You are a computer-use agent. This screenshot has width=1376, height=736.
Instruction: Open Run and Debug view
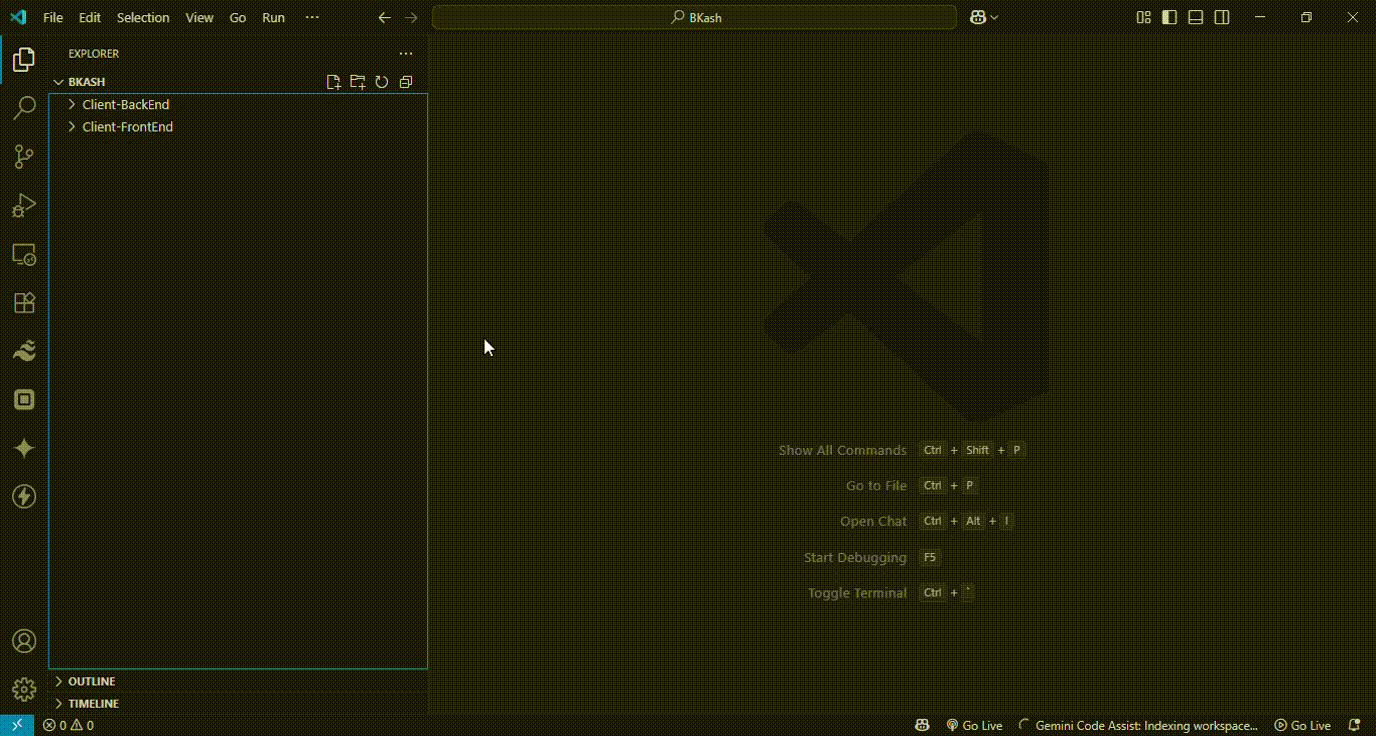(24, 206)
